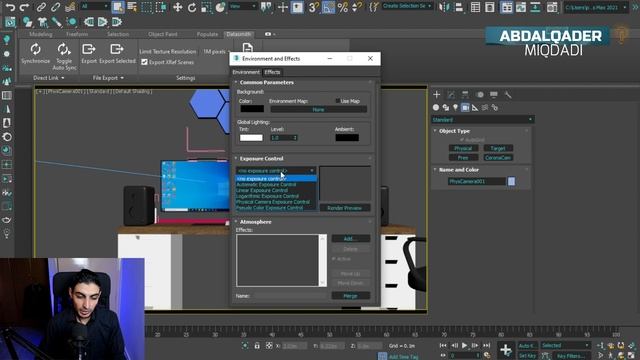Switch to the Effects tab

pyautogui.click(x=272, y=72)
